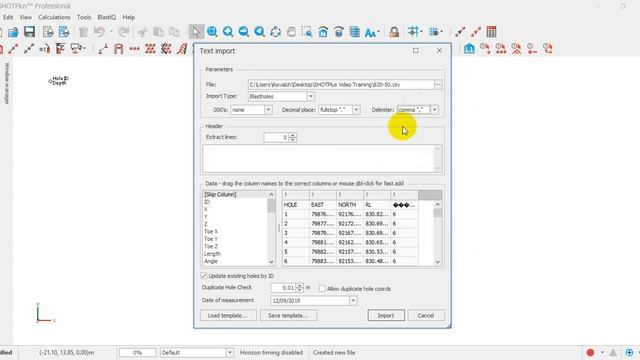Open the Tools menu
640x360 pixels.
[x=84, y=17]
